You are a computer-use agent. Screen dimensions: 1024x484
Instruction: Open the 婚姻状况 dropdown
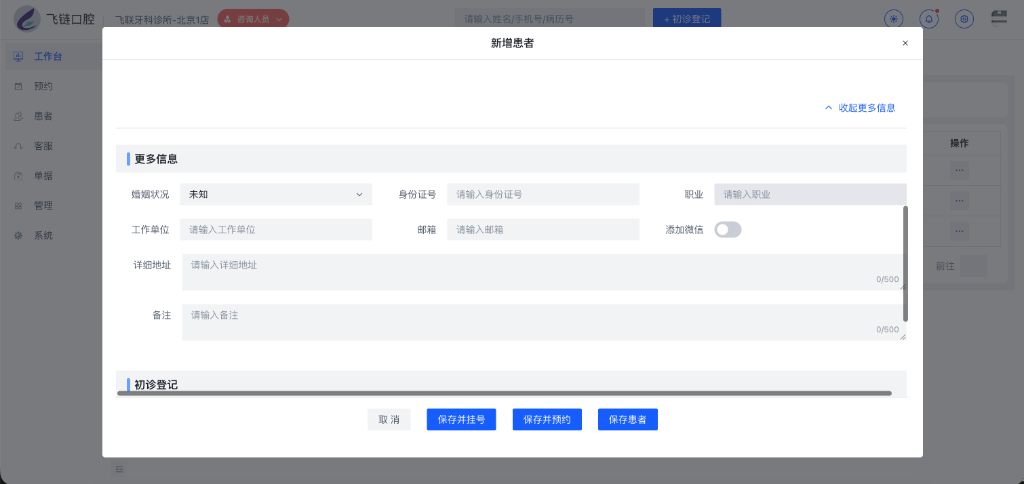[276, 194]
